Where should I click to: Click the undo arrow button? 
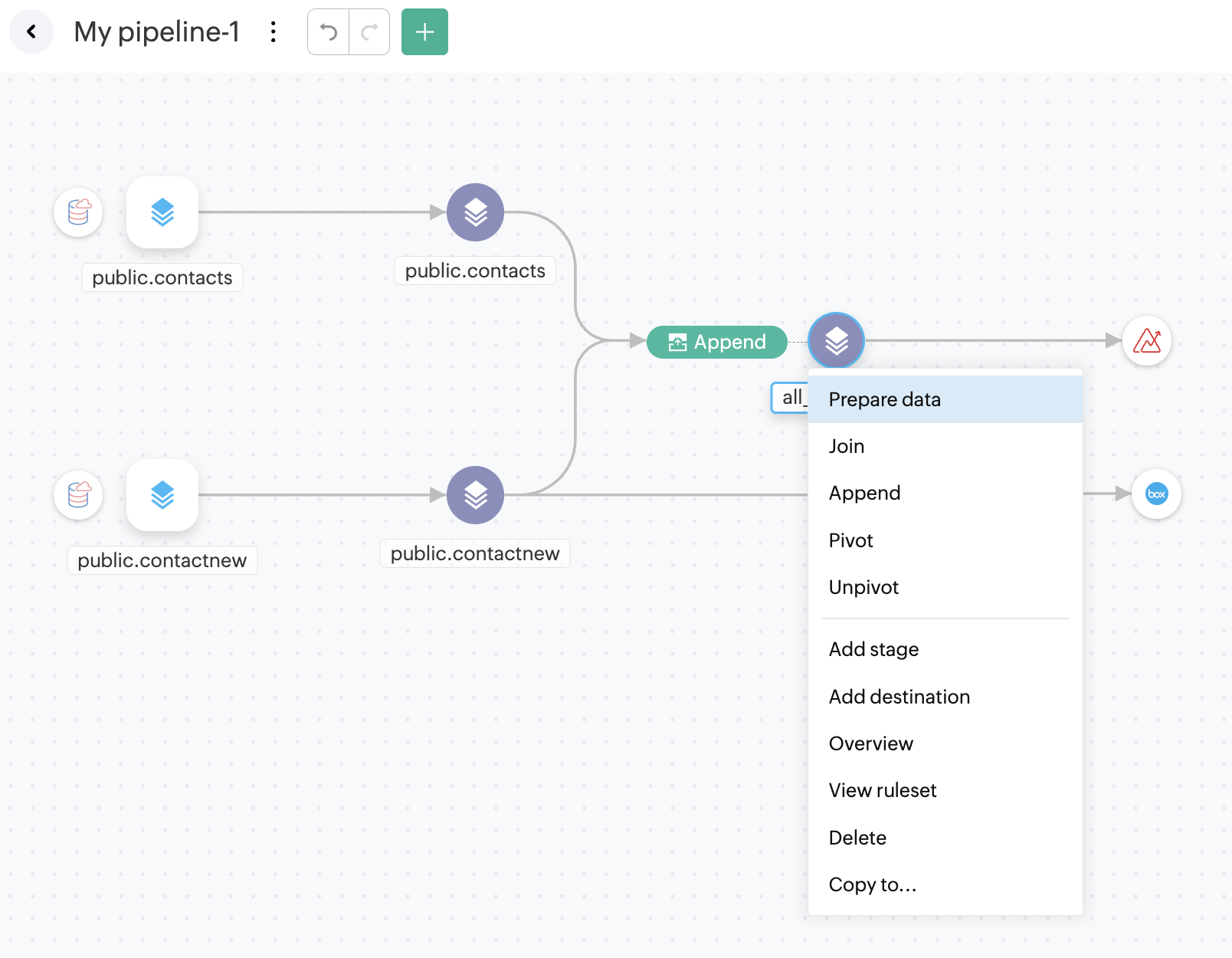[x=329, y=31]
